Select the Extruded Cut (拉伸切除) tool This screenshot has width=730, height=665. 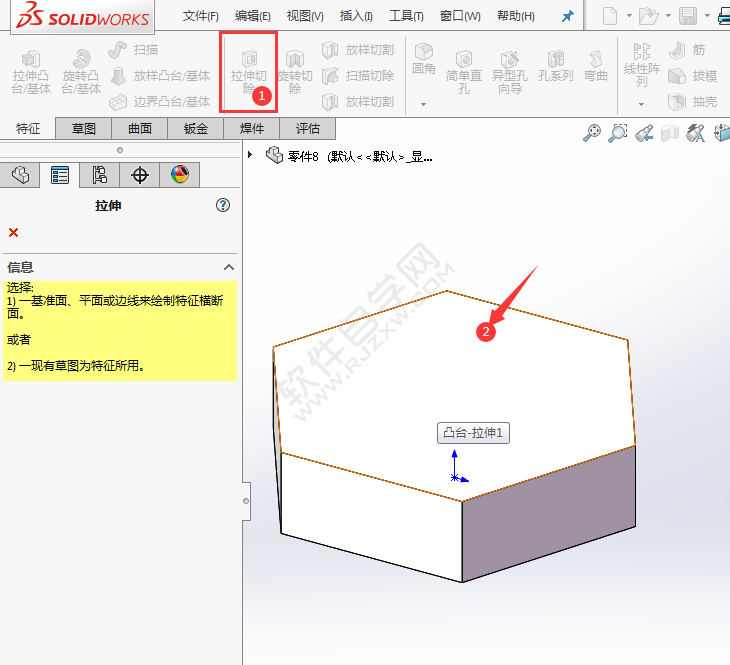249,72
